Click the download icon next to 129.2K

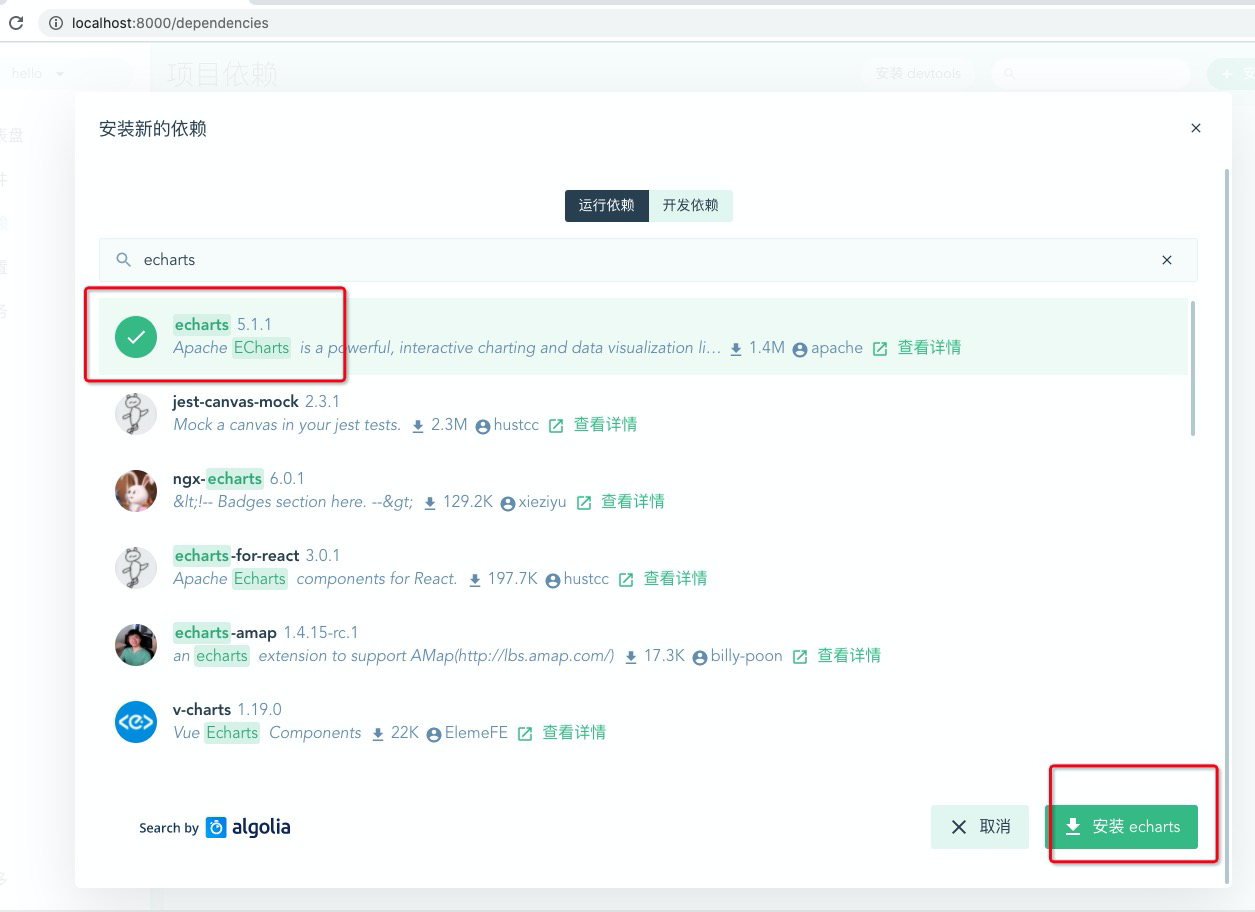(430, 503)
